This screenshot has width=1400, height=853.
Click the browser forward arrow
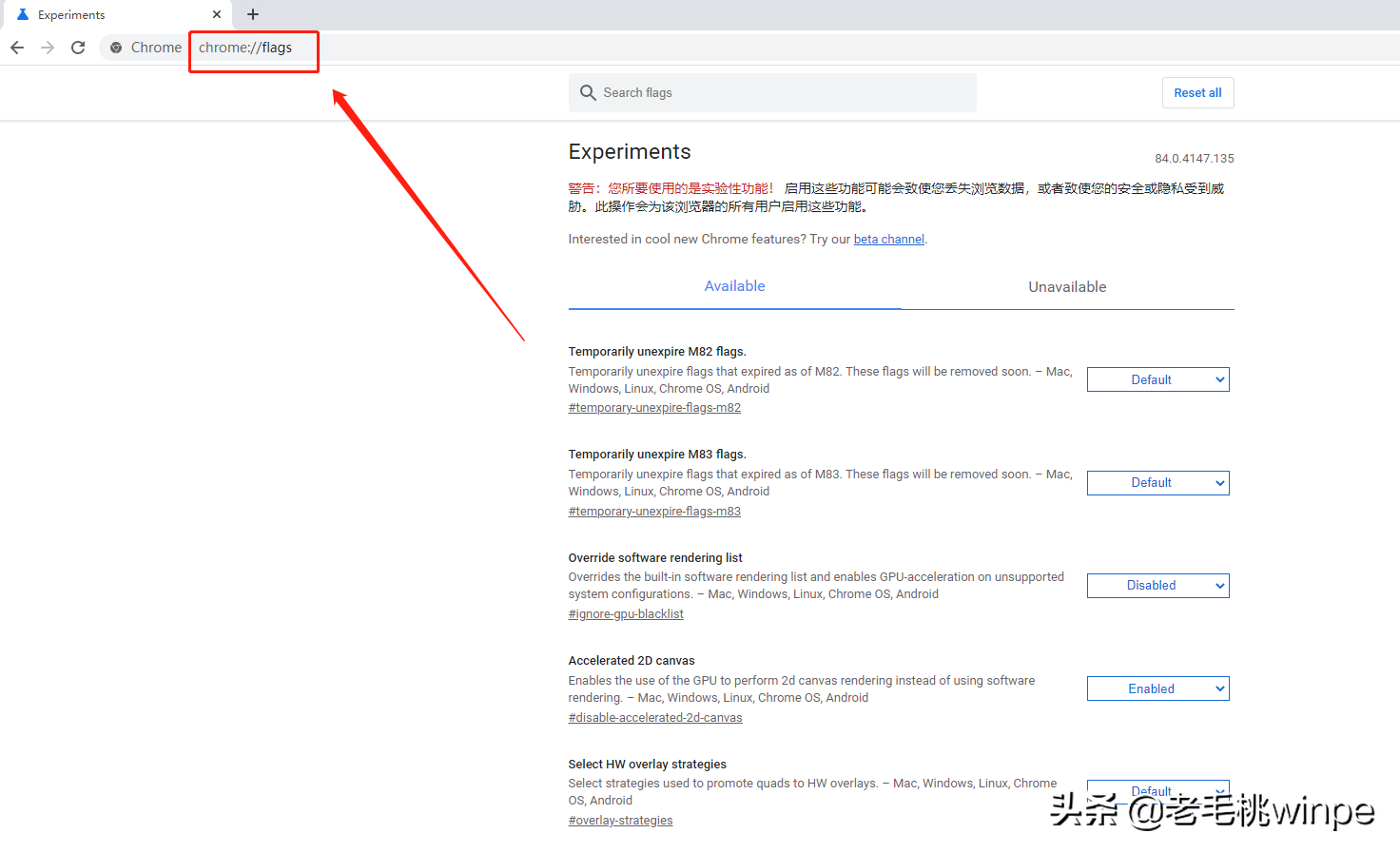(x=48, y=48)
